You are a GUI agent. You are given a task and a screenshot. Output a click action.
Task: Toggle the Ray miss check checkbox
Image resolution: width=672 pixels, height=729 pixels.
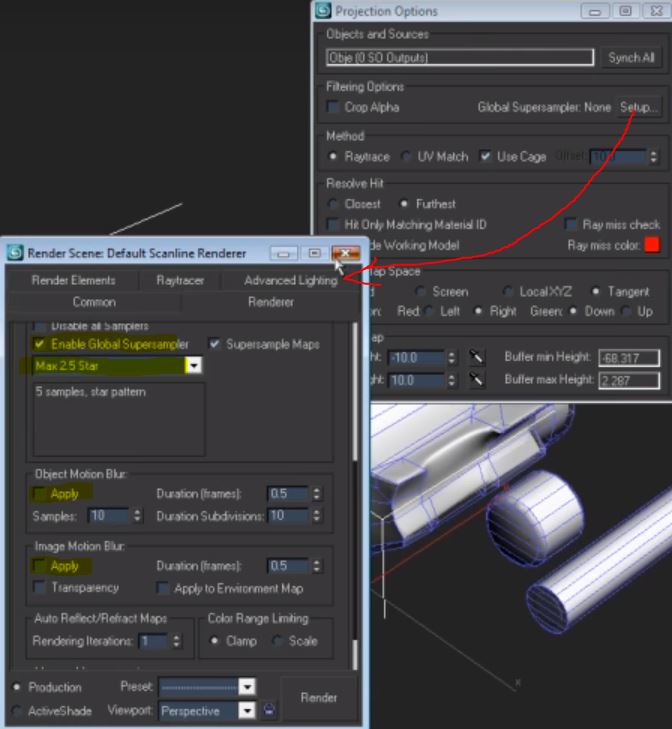(571, 224)
